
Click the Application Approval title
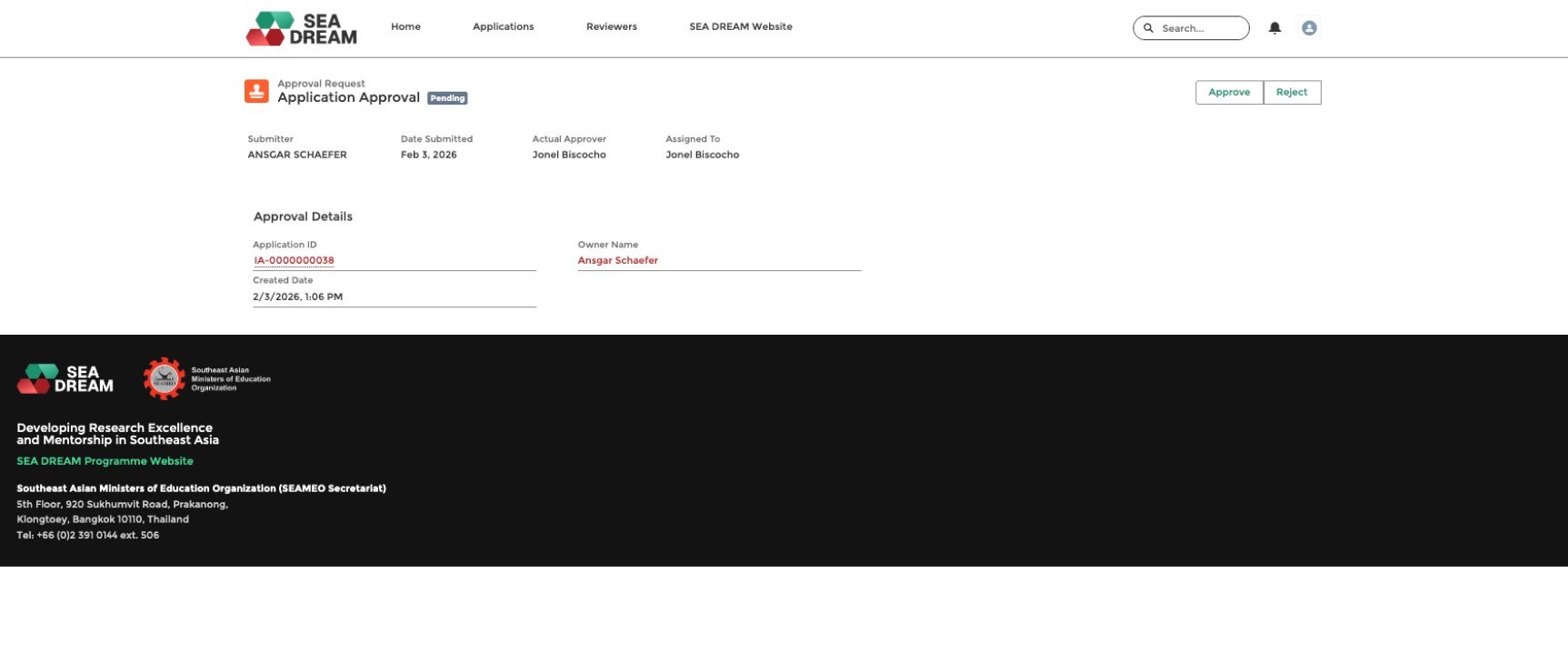click(348, 97)
